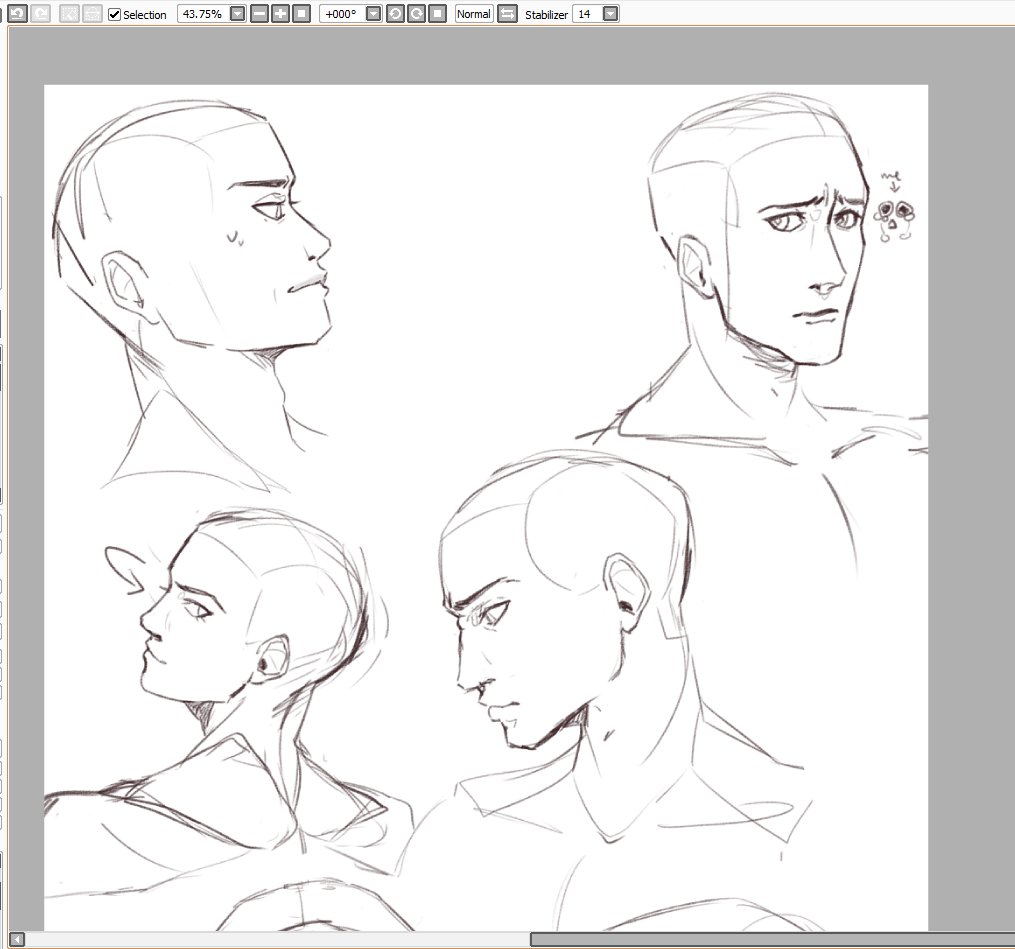Open the zoom percentage dropdown
Image resolution: width=1015 pixels, height=949 pixels.
(238, 14)
